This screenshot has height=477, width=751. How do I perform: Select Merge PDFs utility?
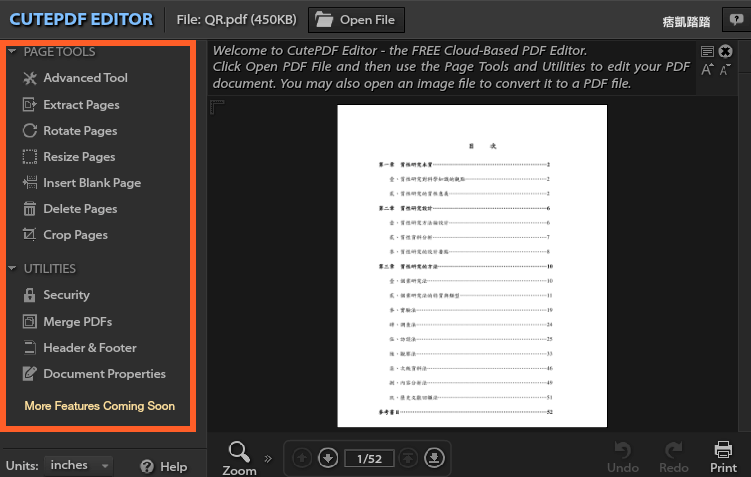tap(68, 321)
